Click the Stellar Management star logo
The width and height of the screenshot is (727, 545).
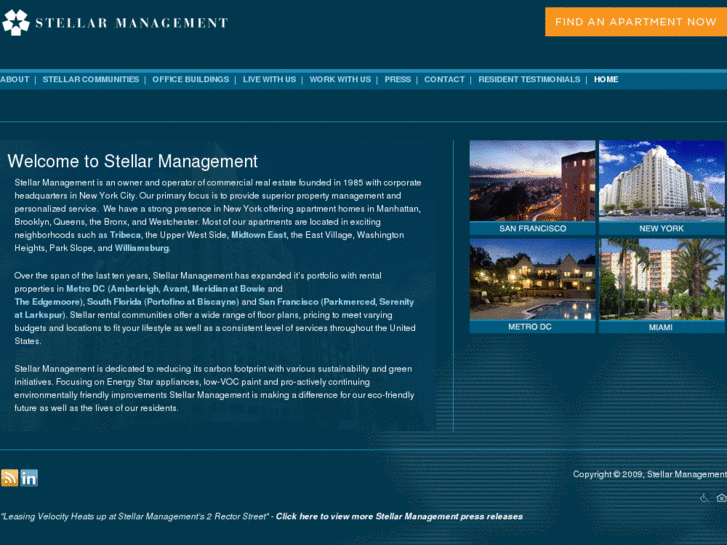[x=16, y=22]
